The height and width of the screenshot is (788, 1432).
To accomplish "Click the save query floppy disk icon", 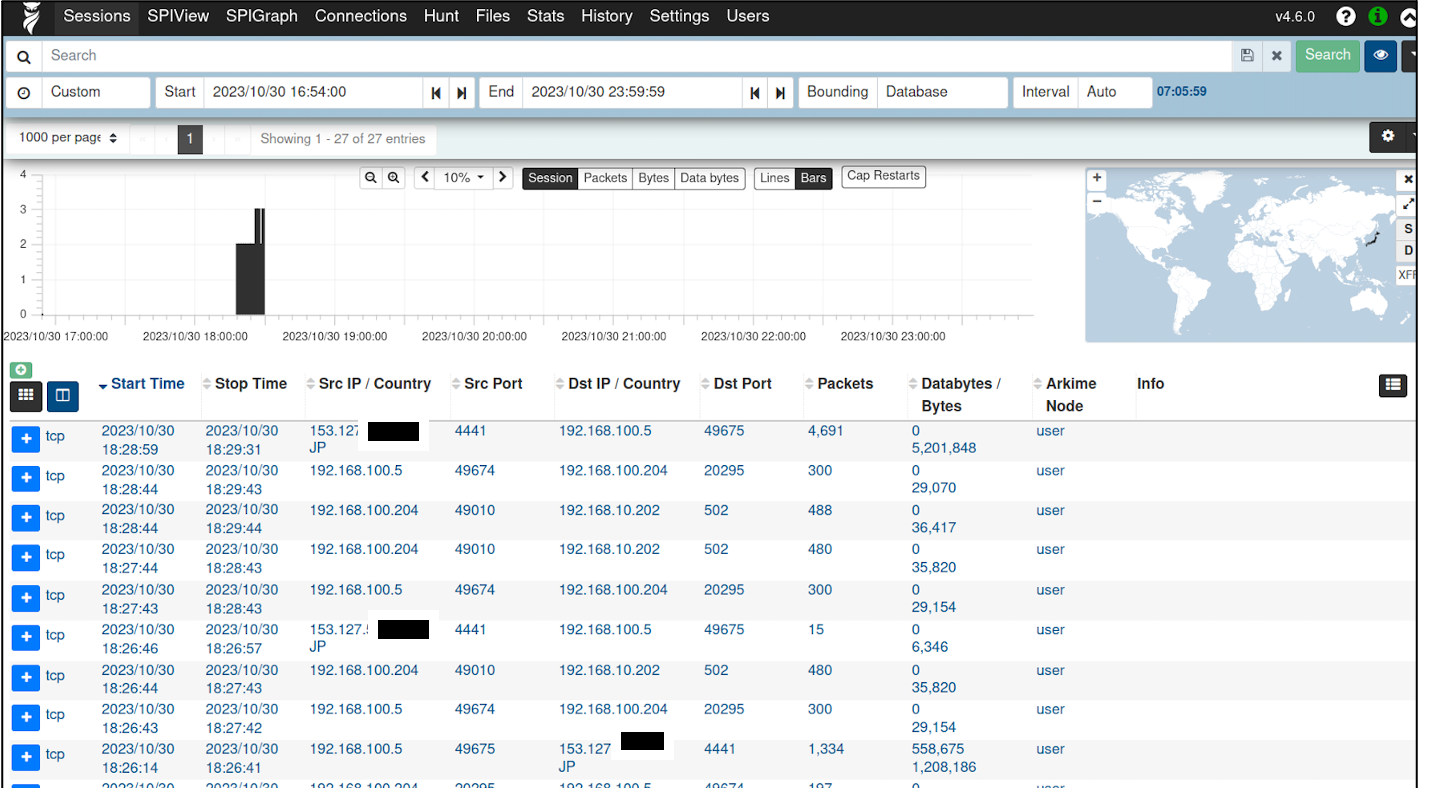I will tap(1247, 56).
